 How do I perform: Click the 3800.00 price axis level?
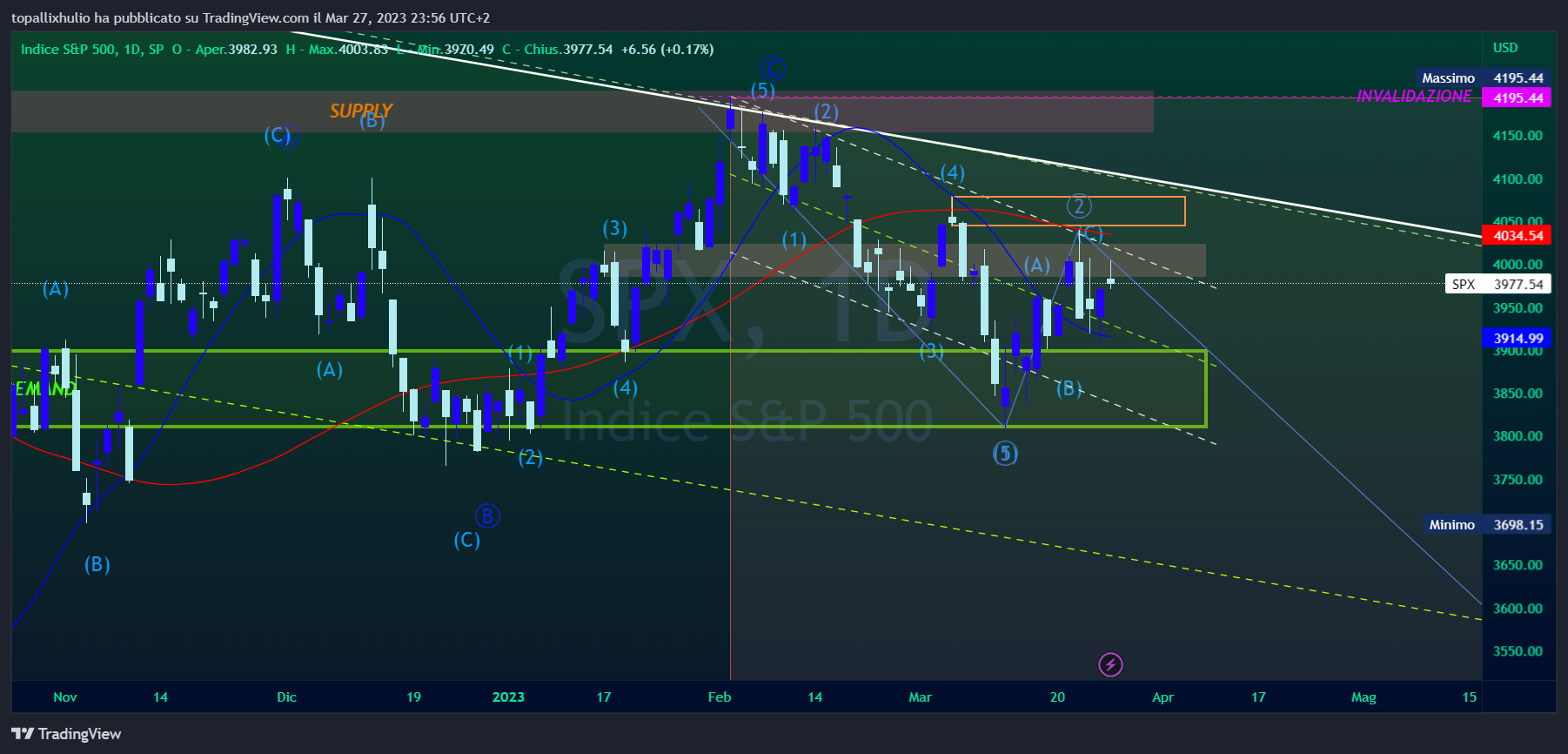(1518, 436)
